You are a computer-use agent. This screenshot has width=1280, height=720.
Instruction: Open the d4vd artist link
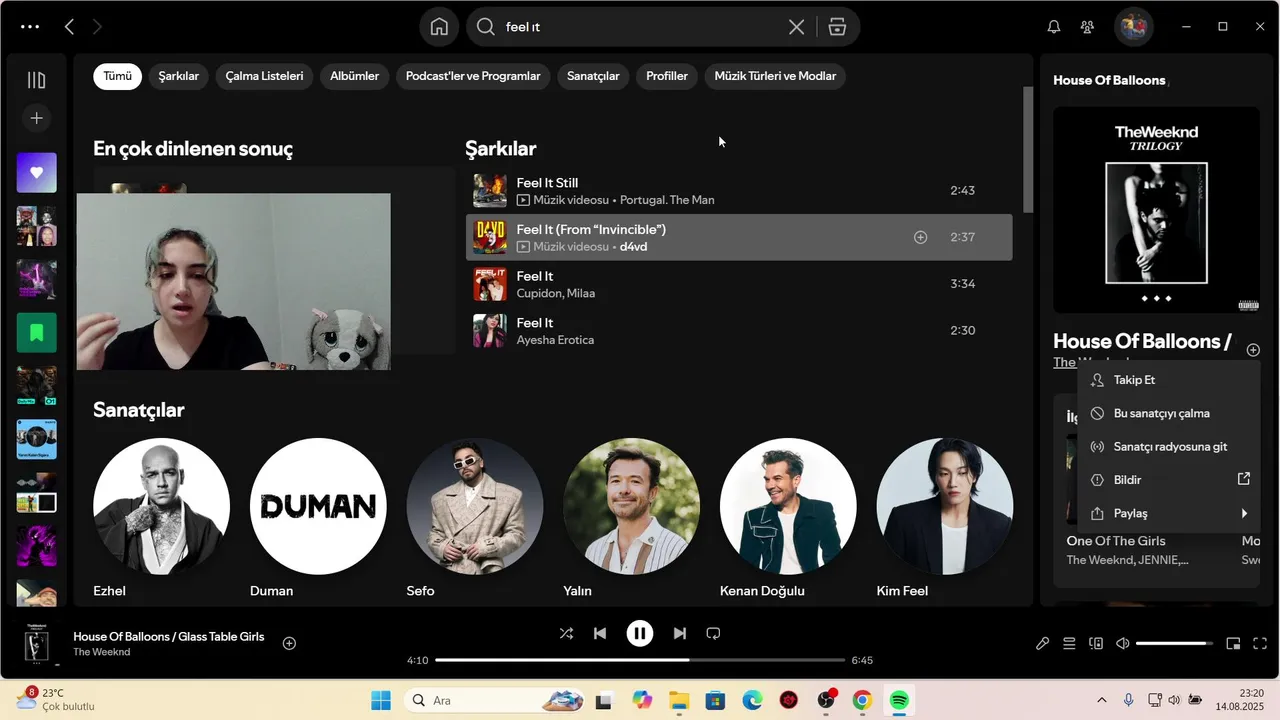(x=633, y=246)
